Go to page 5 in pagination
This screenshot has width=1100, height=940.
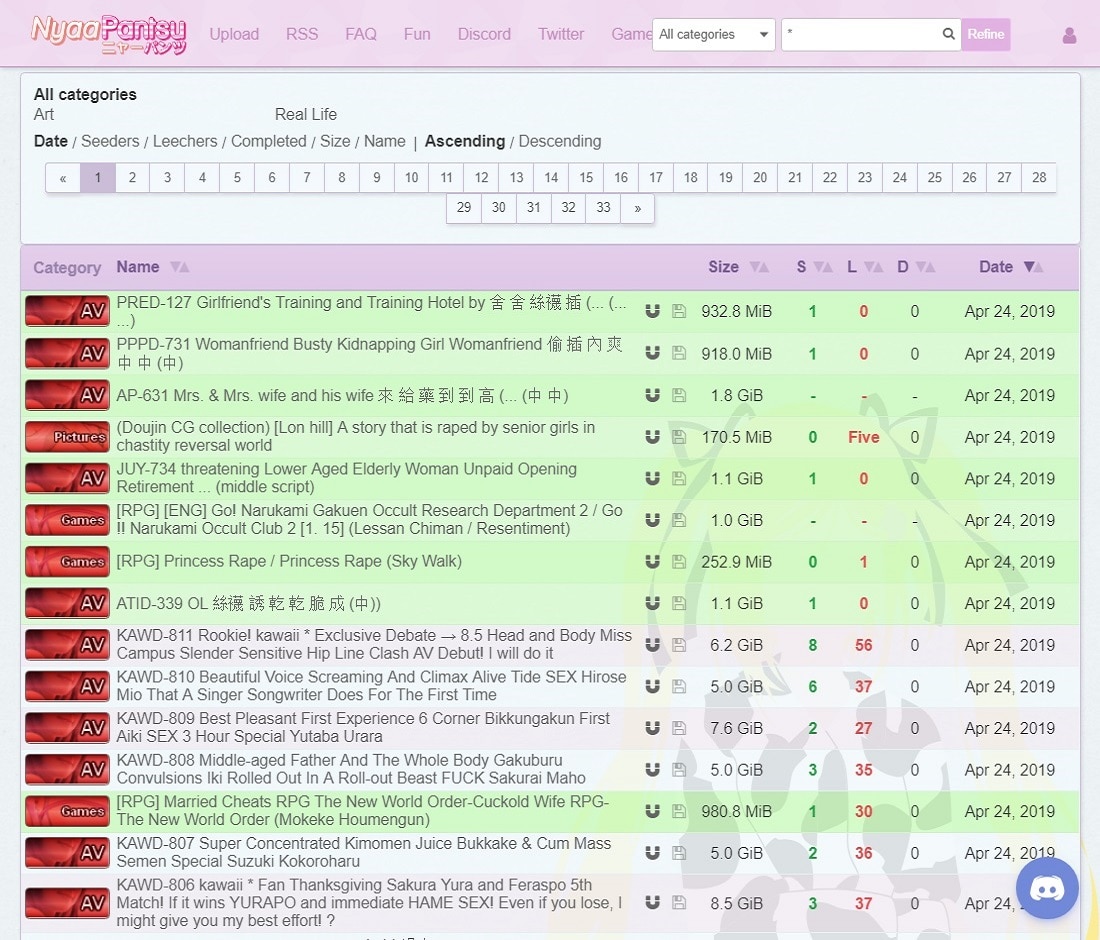coord(237,177)
